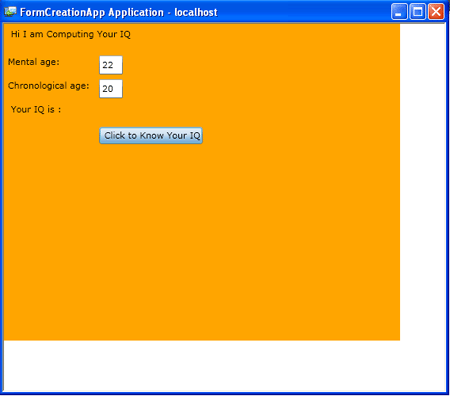Click the Chronological age input field
Screen dimensions: 450x396
(111, 89)
